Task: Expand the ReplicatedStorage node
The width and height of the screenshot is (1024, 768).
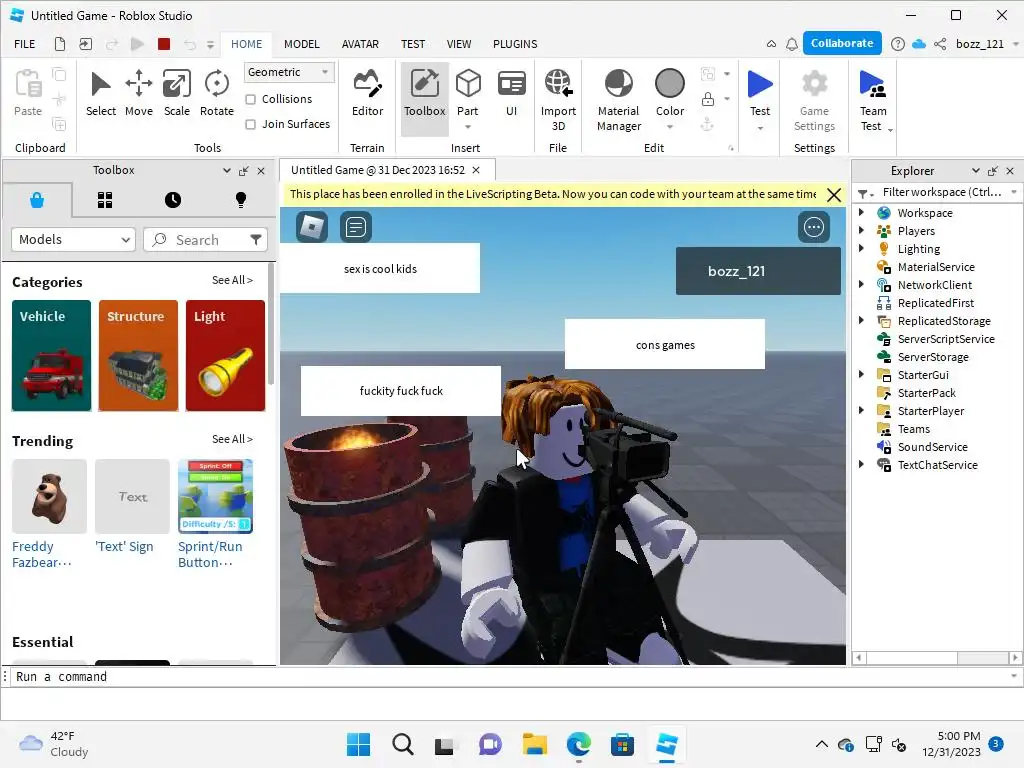Action: coord(861,320)
